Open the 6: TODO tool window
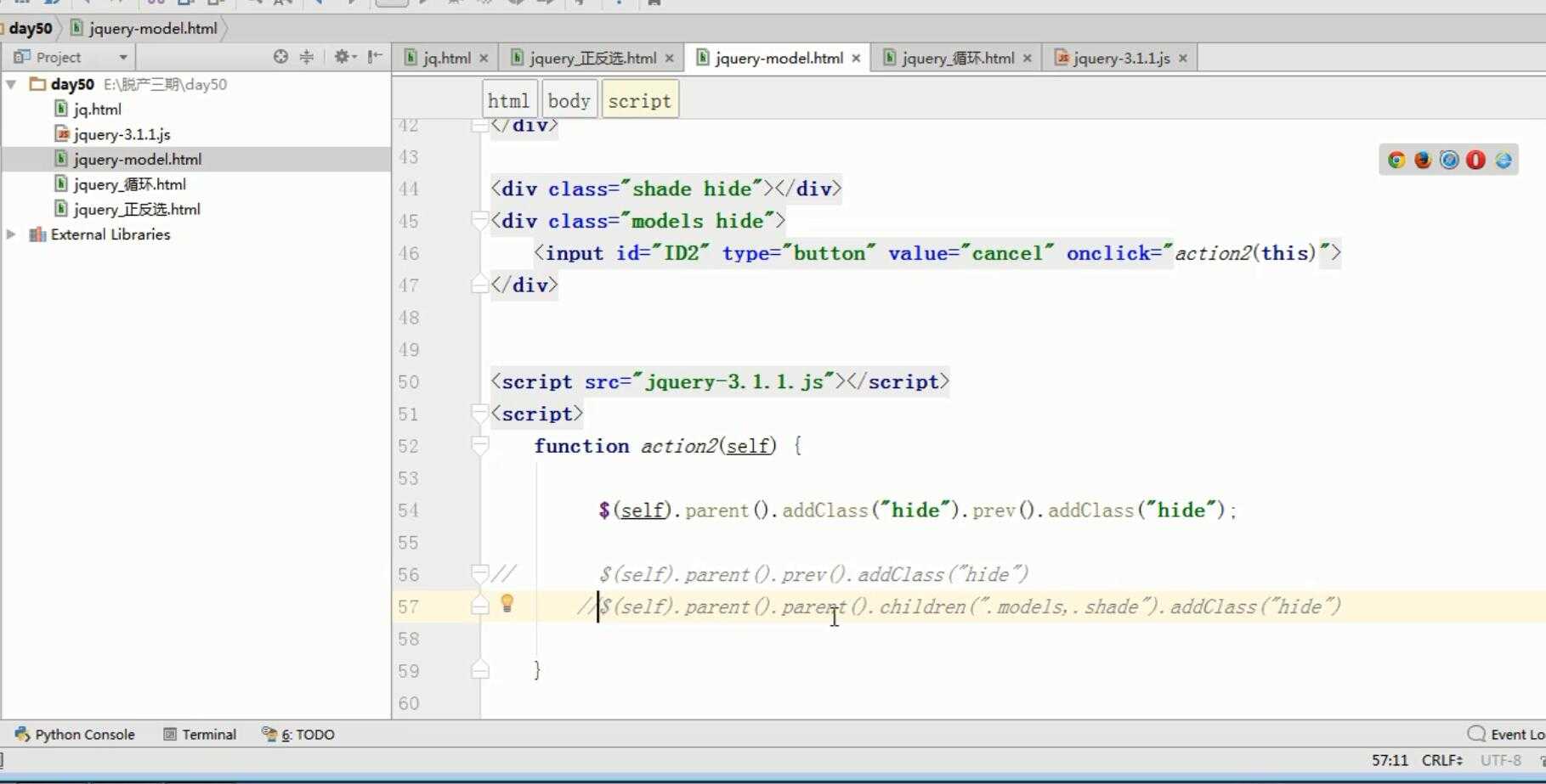 (x=298, y=734)
